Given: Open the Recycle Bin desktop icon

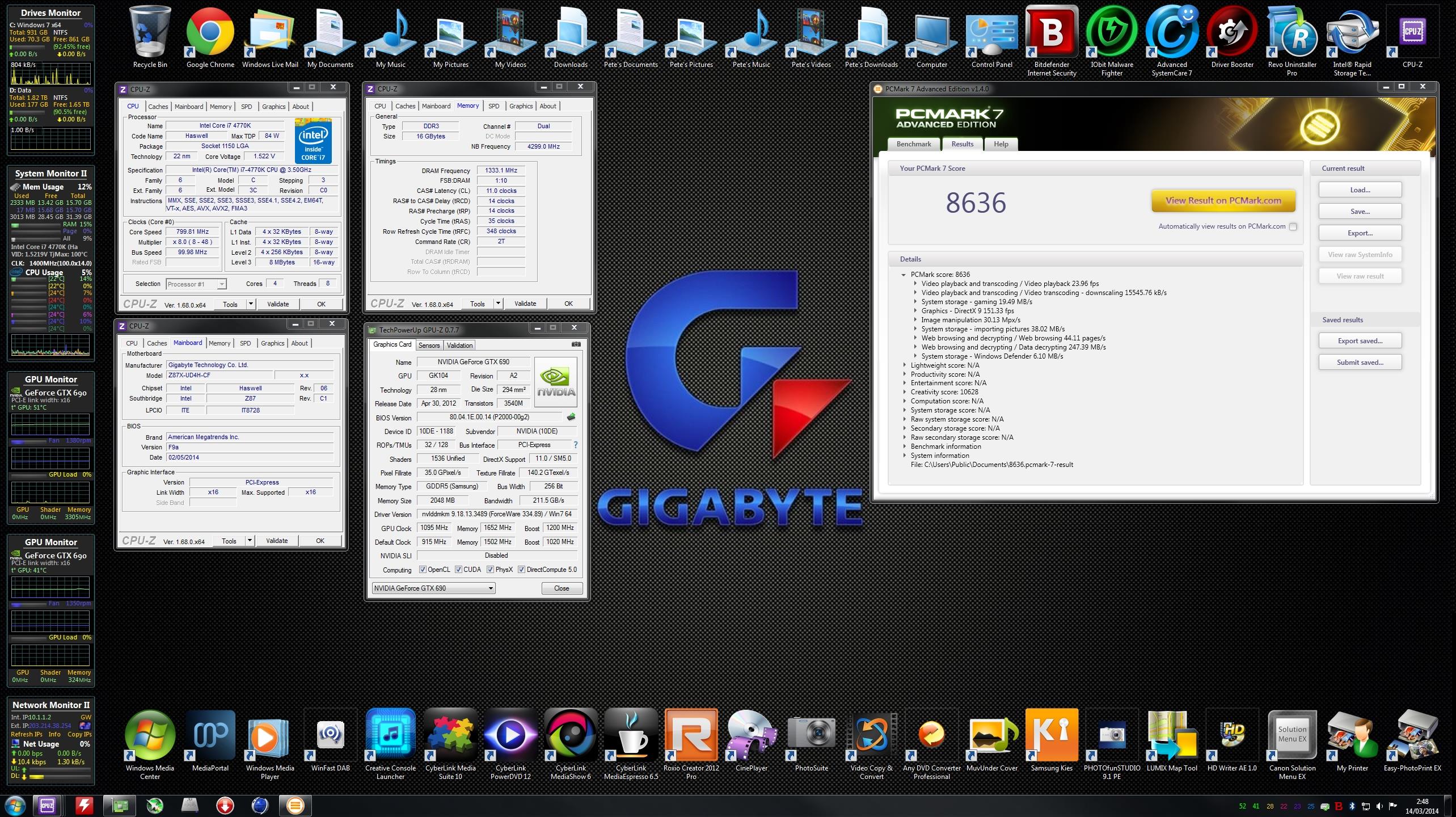Looking at the screenshot, I should (150, 37).
